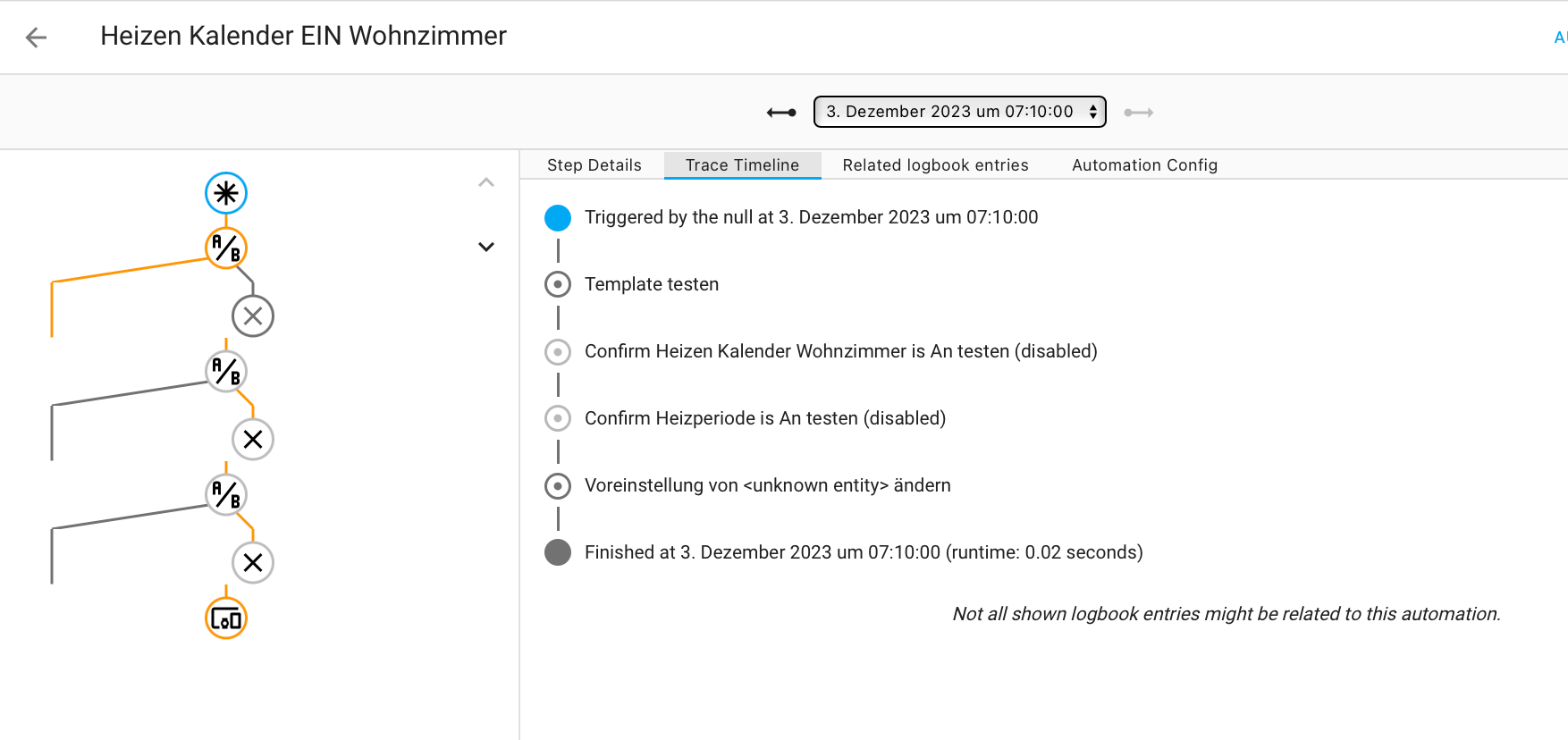Click the first gray X condition node
The width and height of the screenshot is (1568, 740).
coord(253,316)
